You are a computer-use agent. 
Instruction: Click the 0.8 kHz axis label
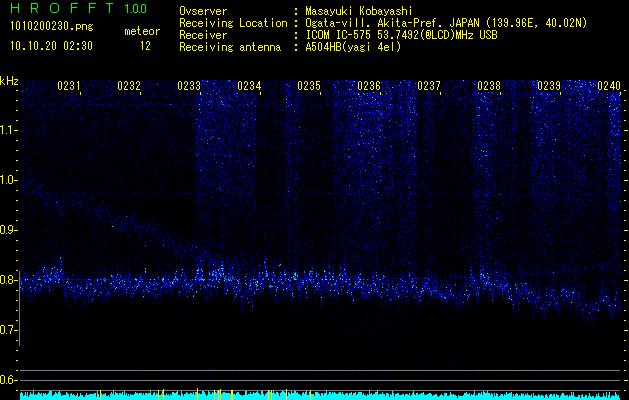click(x=9, y=280)
